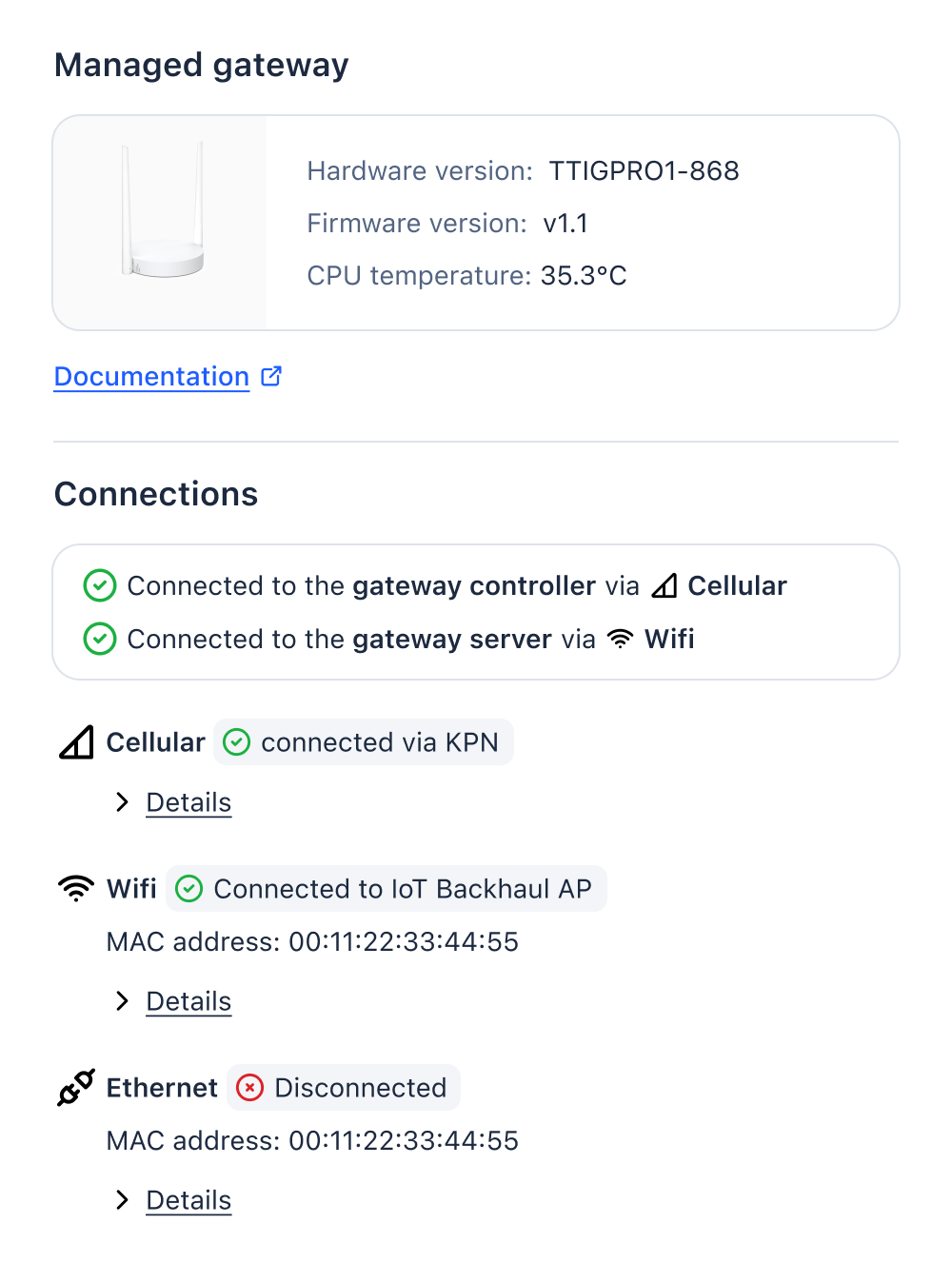Viewport: 952px width, 1283px height.
Task: Click the green check in KPN status badge
Action: pyautogui.click(x=236, y=742)
